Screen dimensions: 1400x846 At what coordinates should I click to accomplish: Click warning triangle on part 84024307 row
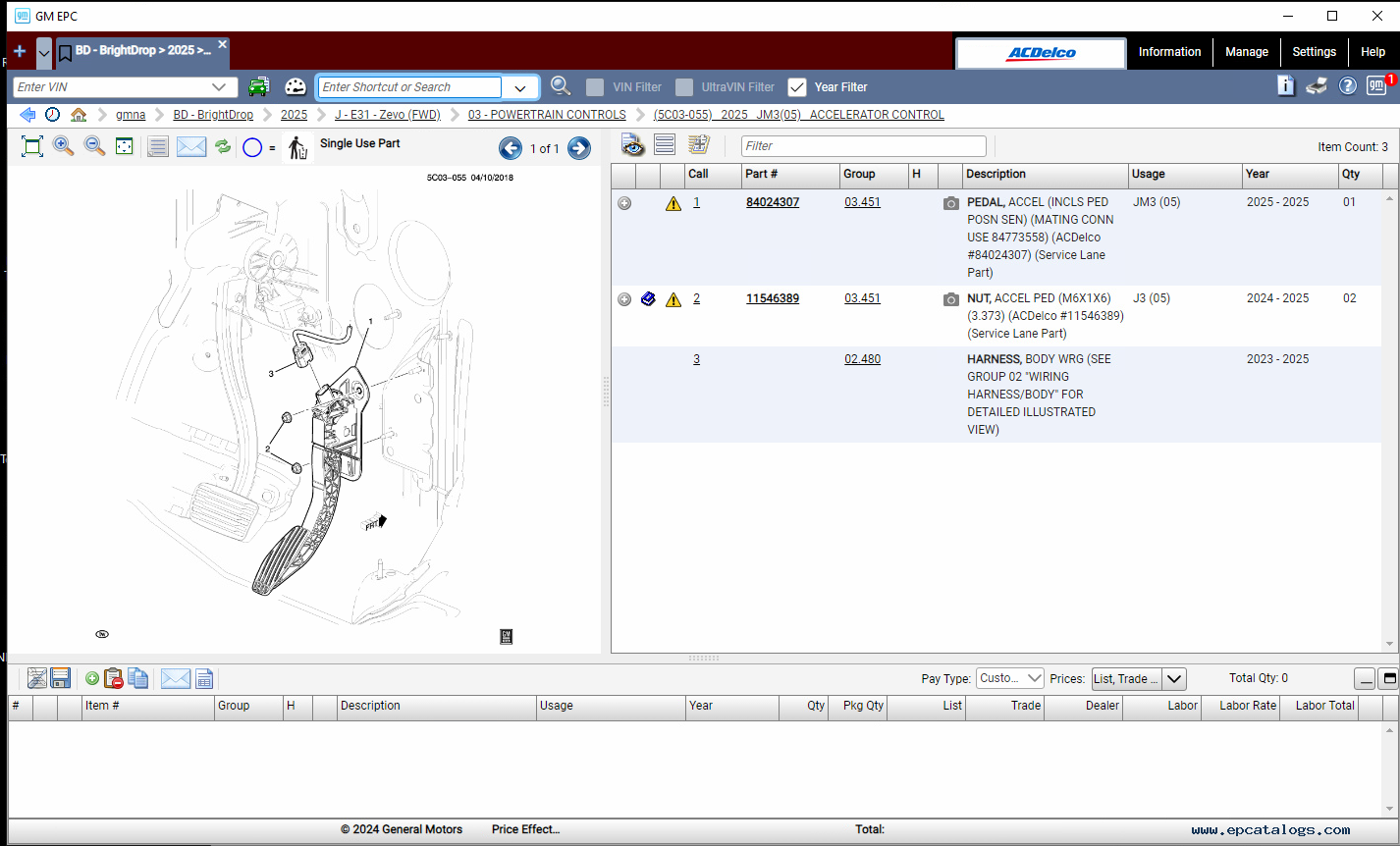[673, 203]
